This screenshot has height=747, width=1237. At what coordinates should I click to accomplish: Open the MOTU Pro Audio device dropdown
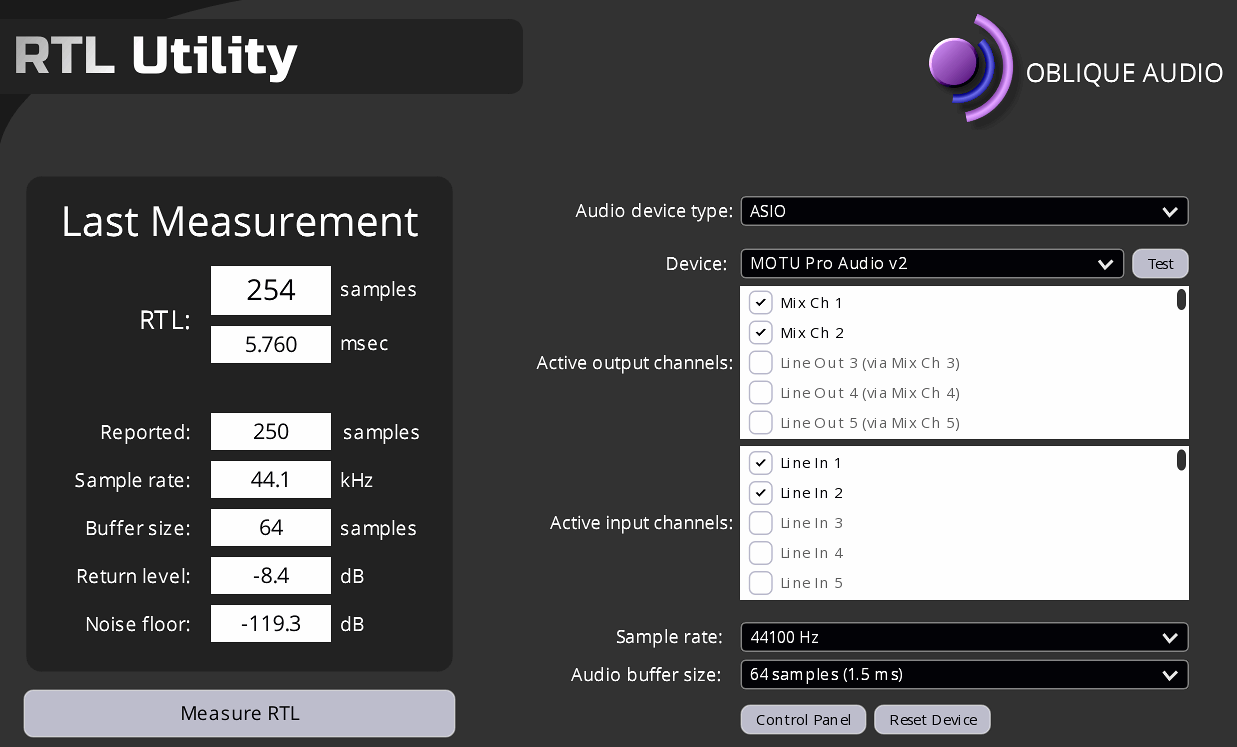pos(931,264)
